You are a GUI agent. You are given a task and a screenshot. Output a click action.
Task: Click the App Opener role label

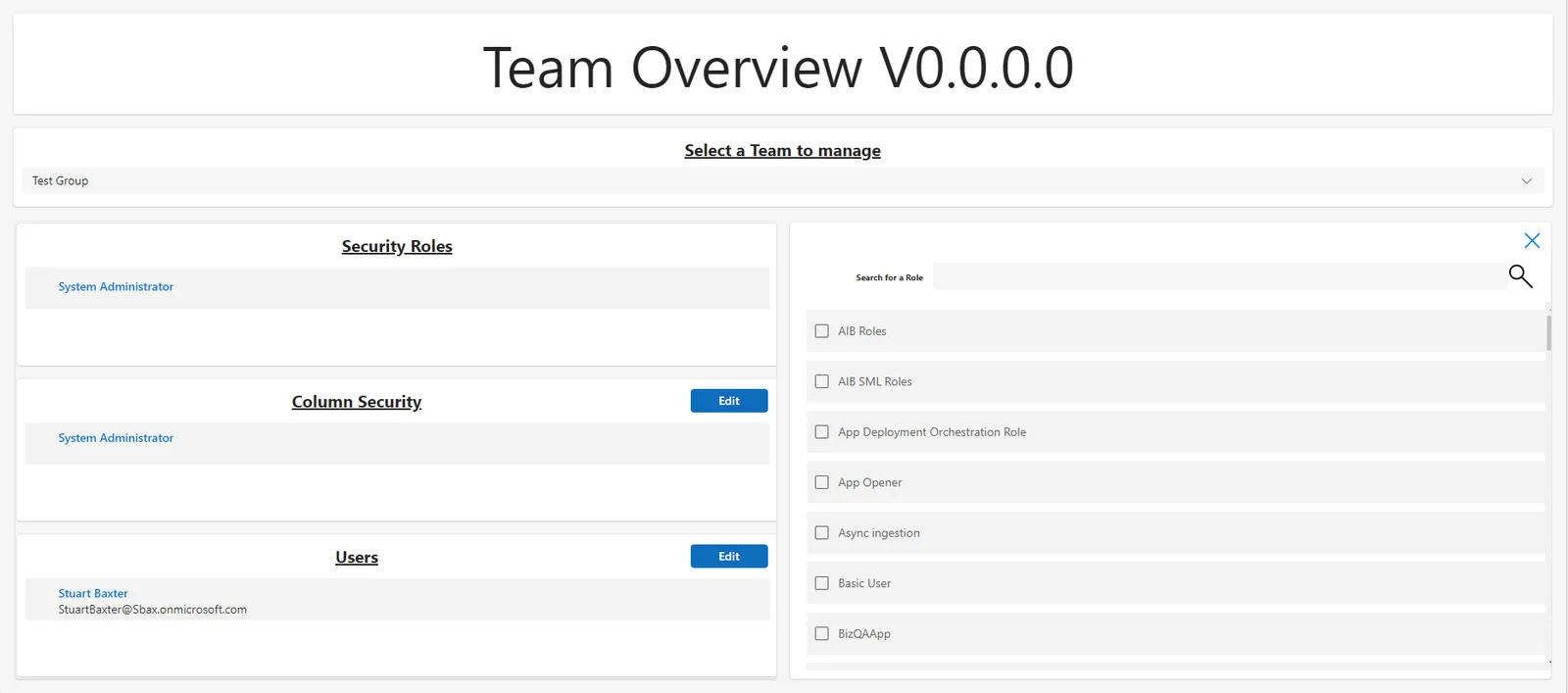pyautogui.click(x=870, y=483)
